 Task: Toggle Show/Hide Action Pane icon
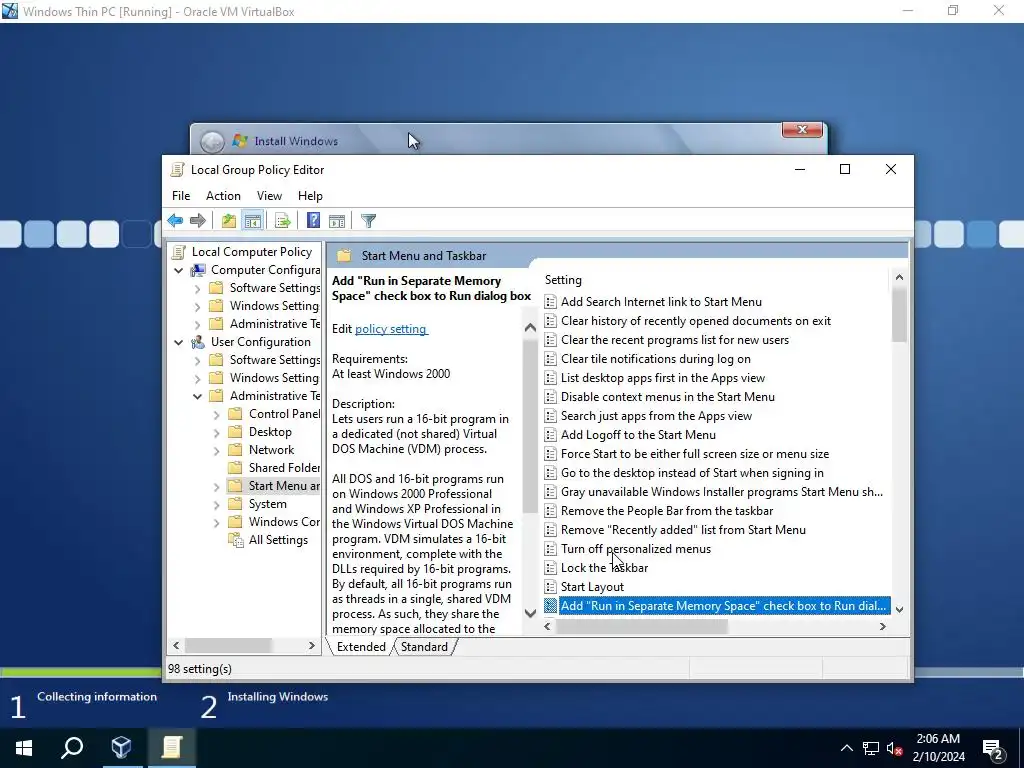coord(337,221)
